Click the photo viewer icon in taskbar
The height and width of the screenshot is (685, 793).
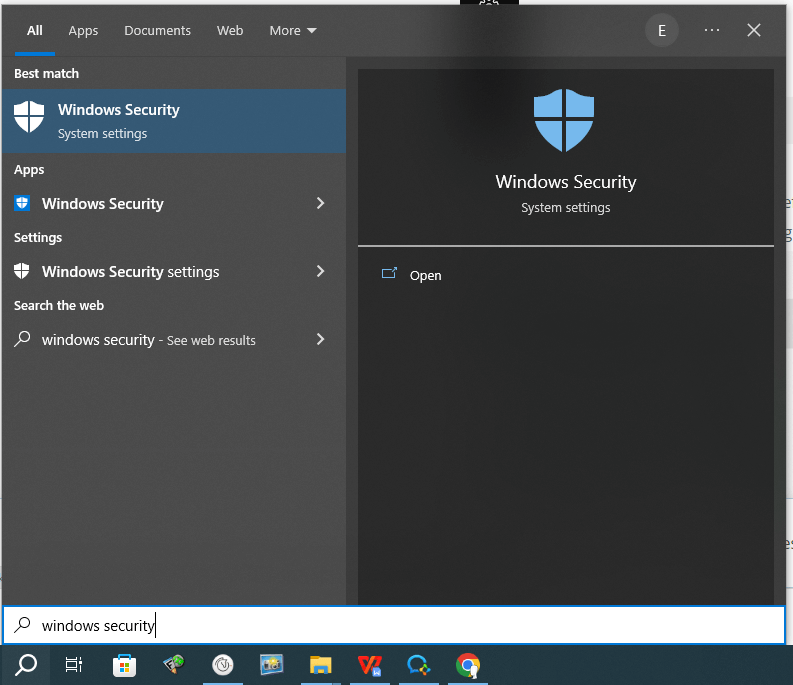[271, 665]
